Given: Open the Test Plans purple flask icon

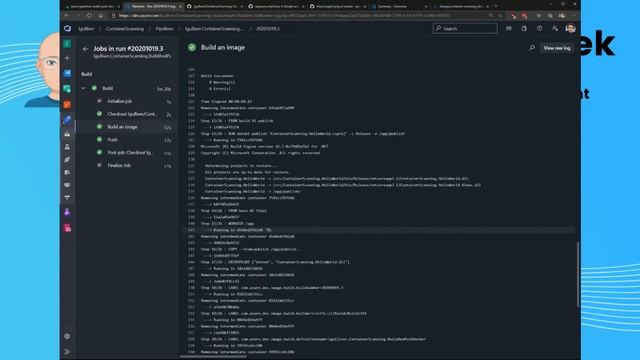Looking at the screenshot, I should pyautogui.click(x=67, y=212).
